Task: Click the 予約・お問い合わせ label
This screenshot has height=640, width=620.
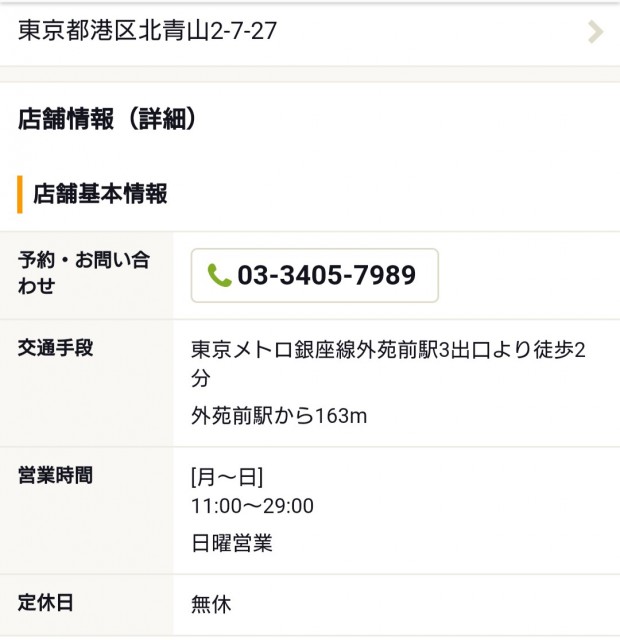Action: [x=84, y=261]
